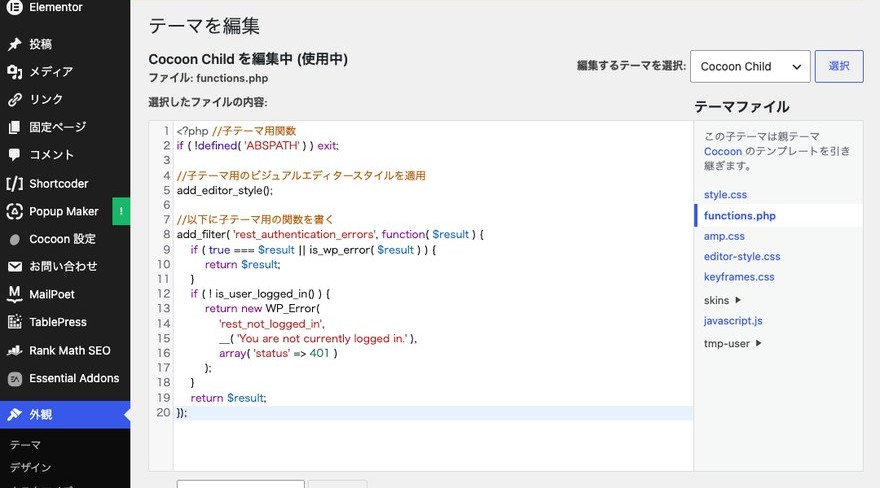Image resolution: width=880 pixels, height=488 pixels.
Task: Click the envelope icon for お問い合わせ
Action: pos(15,266)
